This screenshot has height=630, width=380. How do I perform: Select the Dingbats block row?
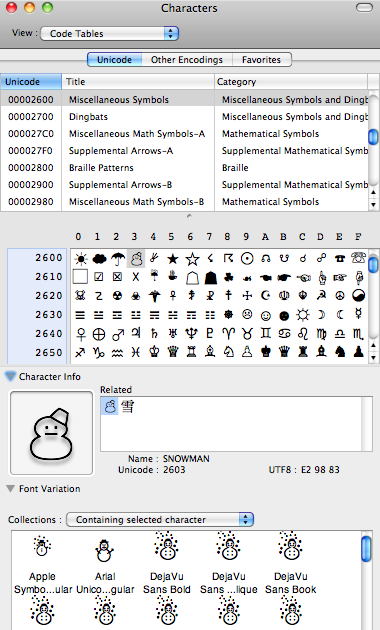click(184, 117)
